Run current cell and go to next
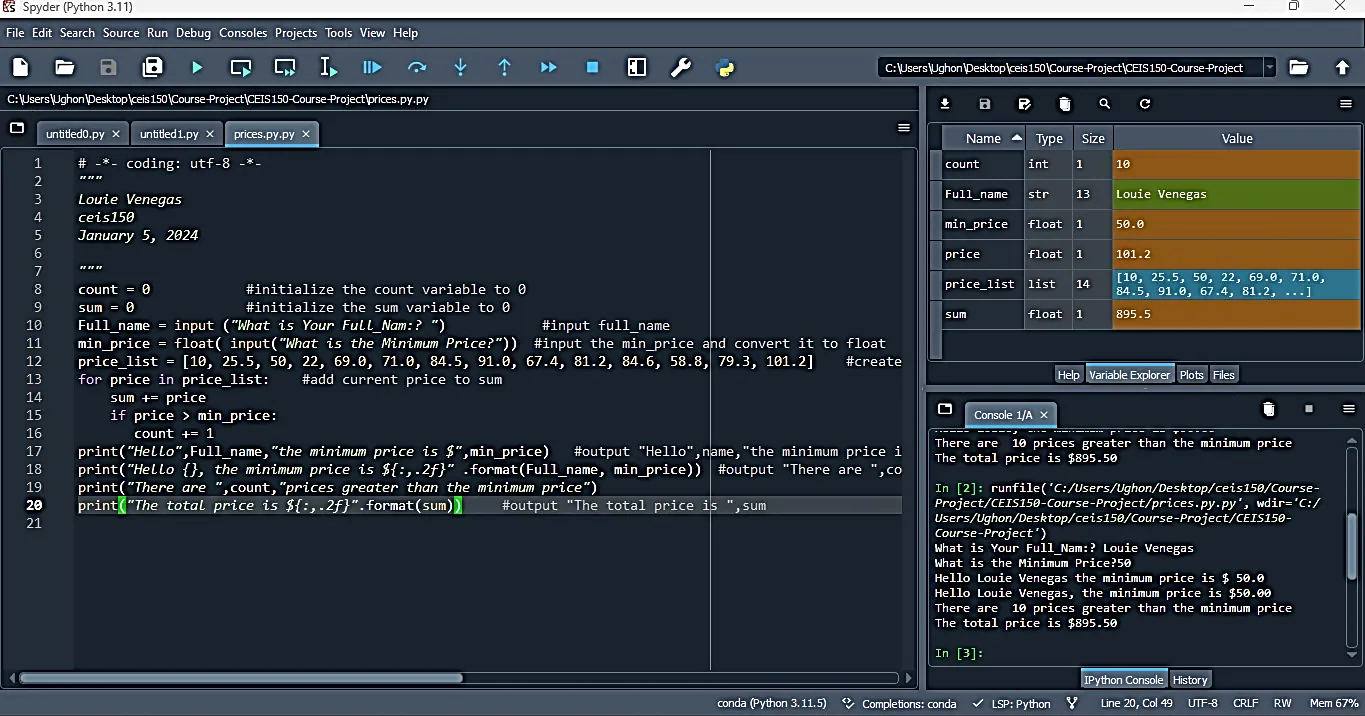 click(285, 67)
